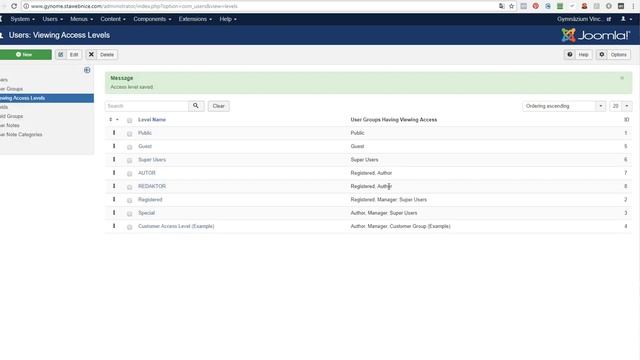Open the Help menu in top bar

pos(228,19)
